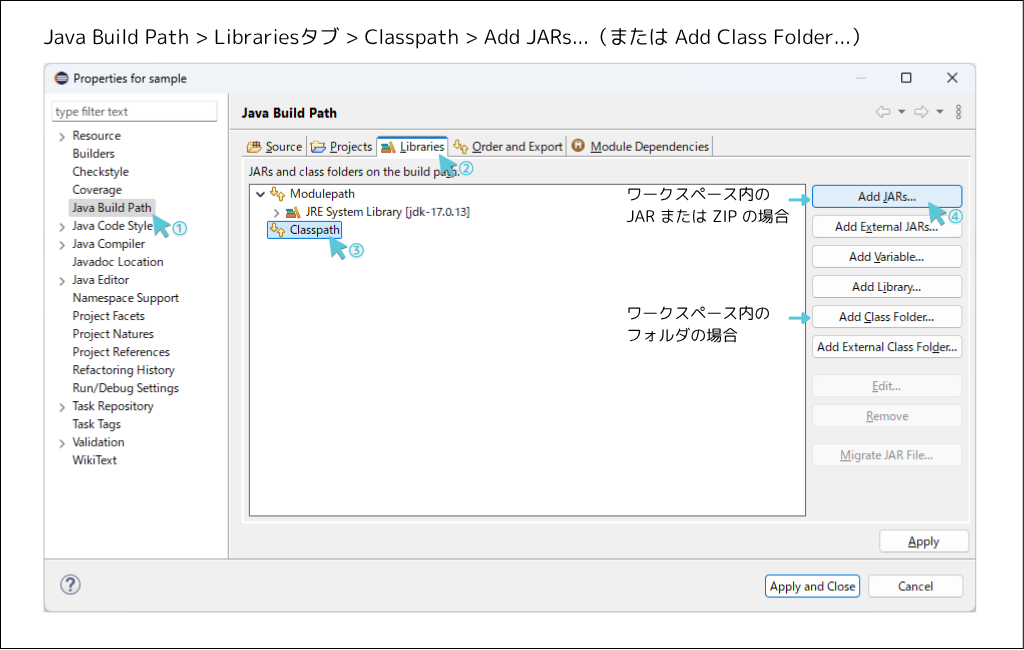
Task: Click the disabled Edit... button
Action: [887, 386]
